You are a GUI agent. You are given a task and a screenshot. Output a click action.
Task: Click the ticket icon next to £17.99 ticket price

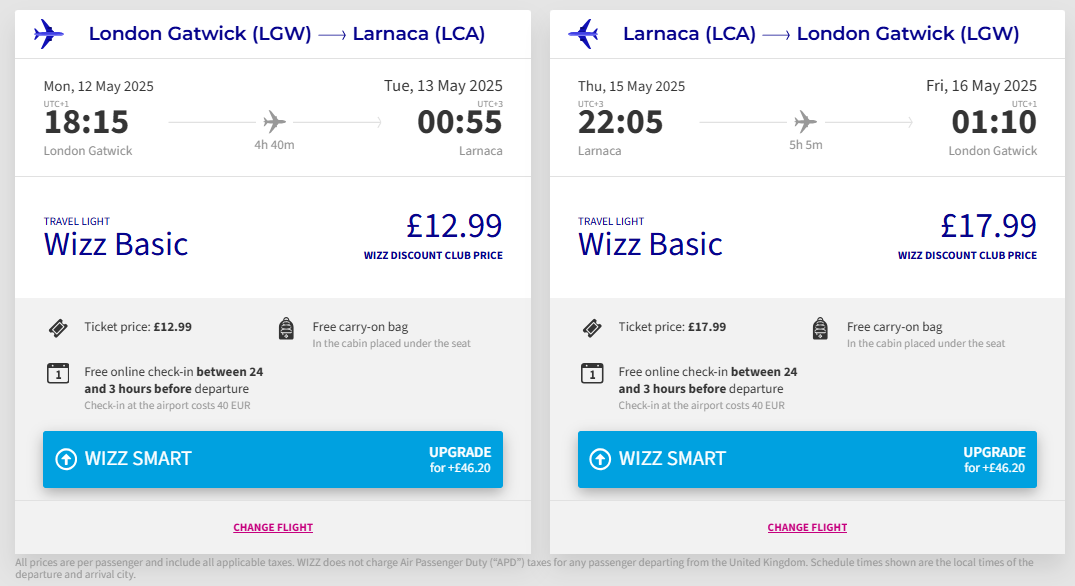click(x=592, y=327)
